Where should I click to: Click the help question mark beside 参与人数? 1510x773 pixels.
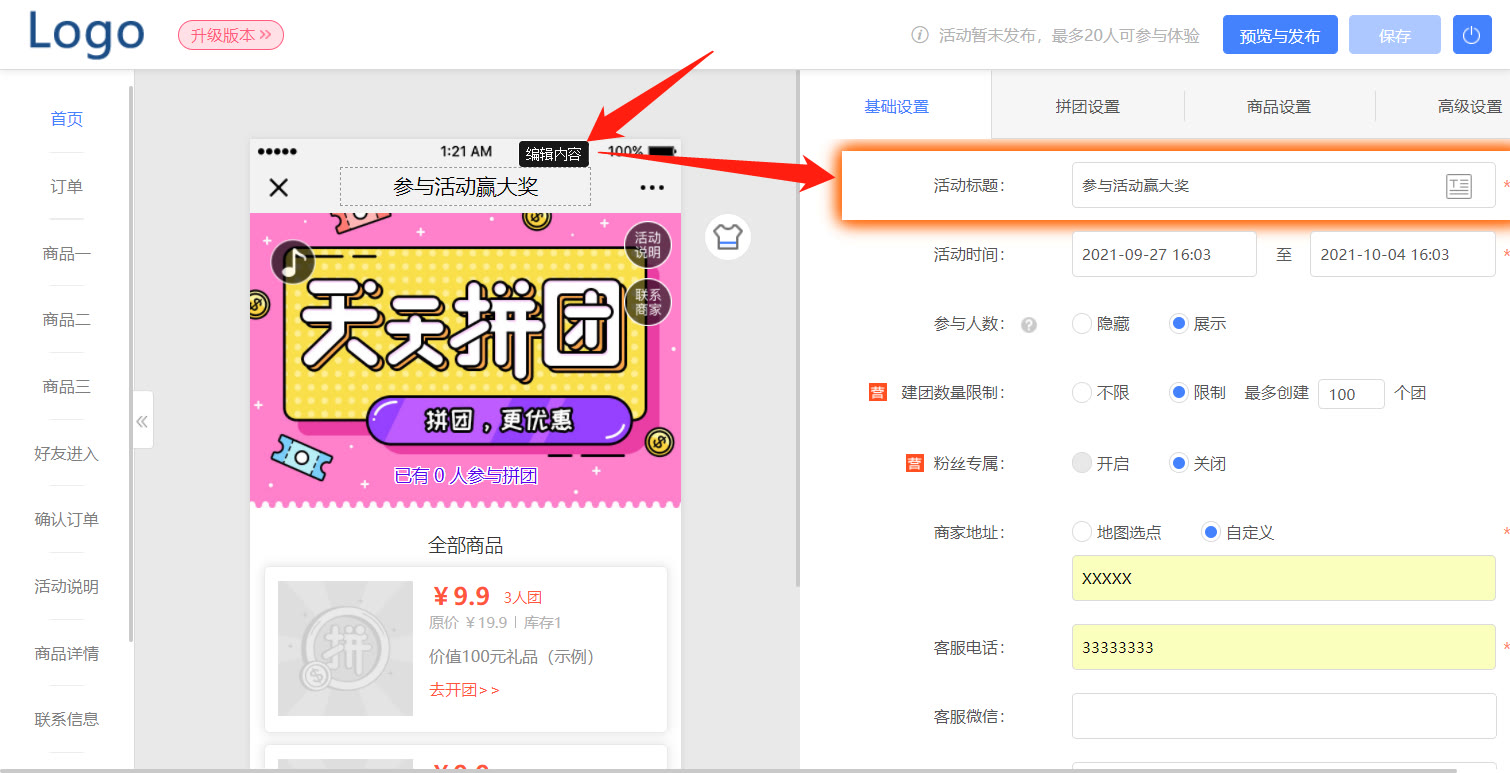pos(1028,323)
